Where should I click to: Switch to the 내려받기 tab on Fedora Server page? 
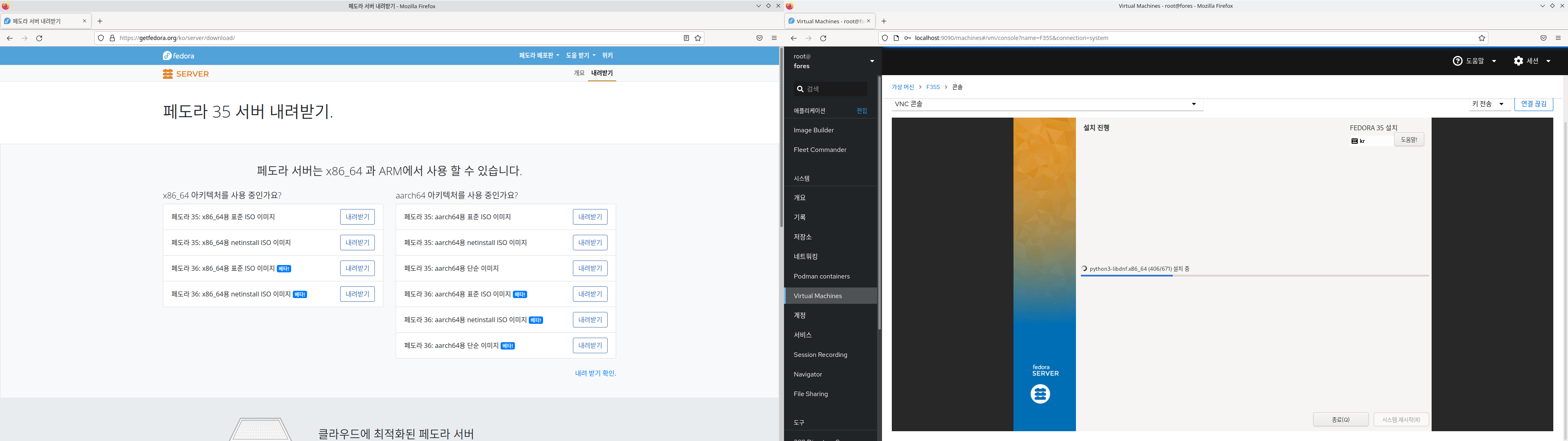pos(602,73)
